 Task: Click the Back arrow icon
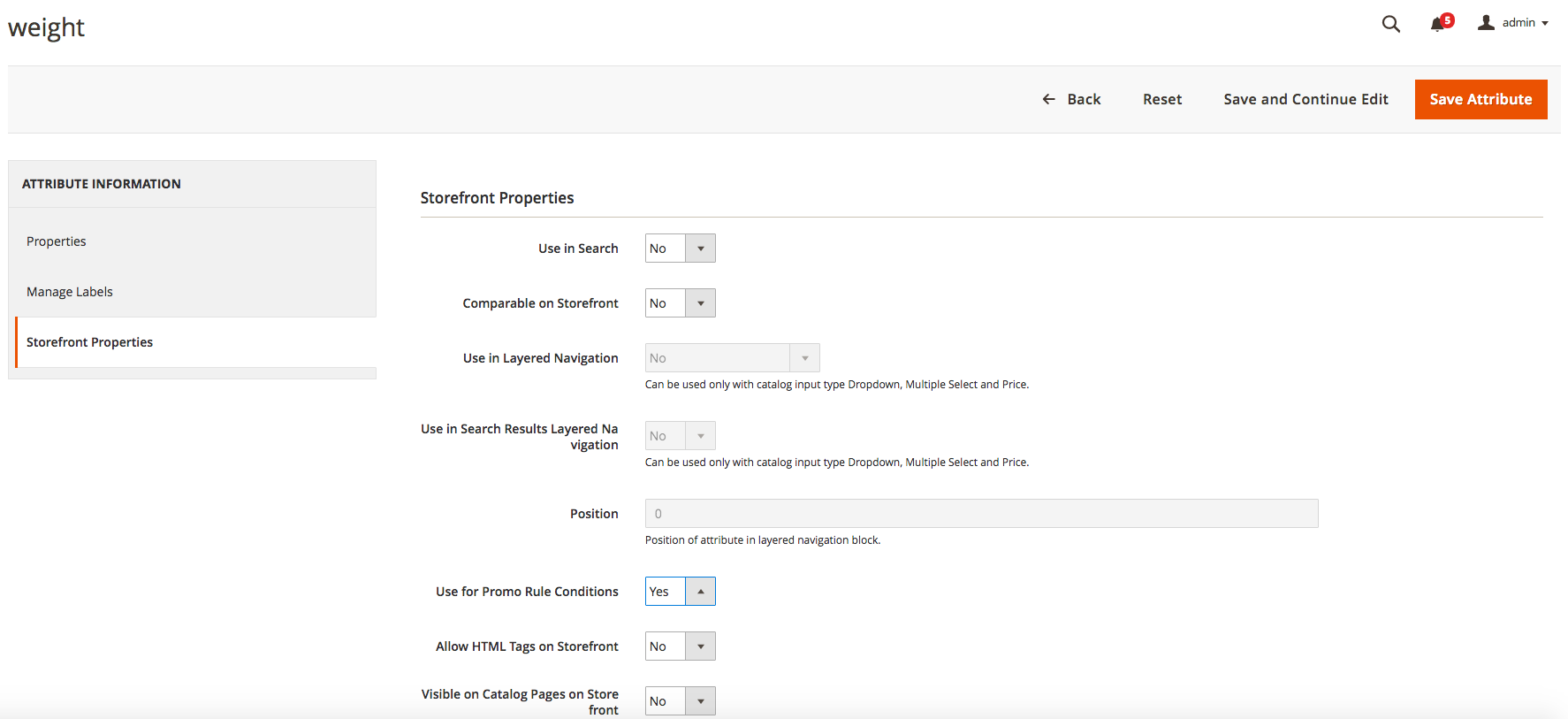[1049, 99]
